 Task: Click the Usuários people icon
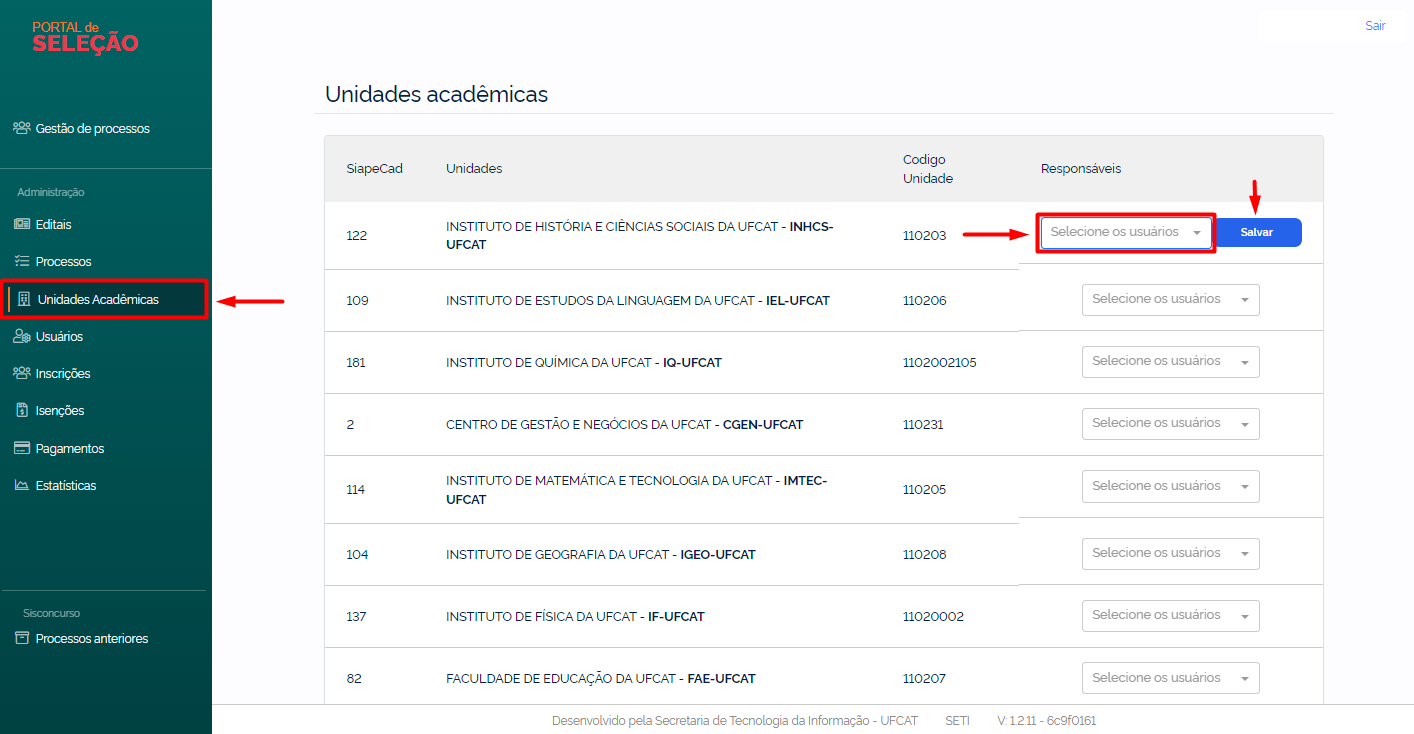pos(22,336)
